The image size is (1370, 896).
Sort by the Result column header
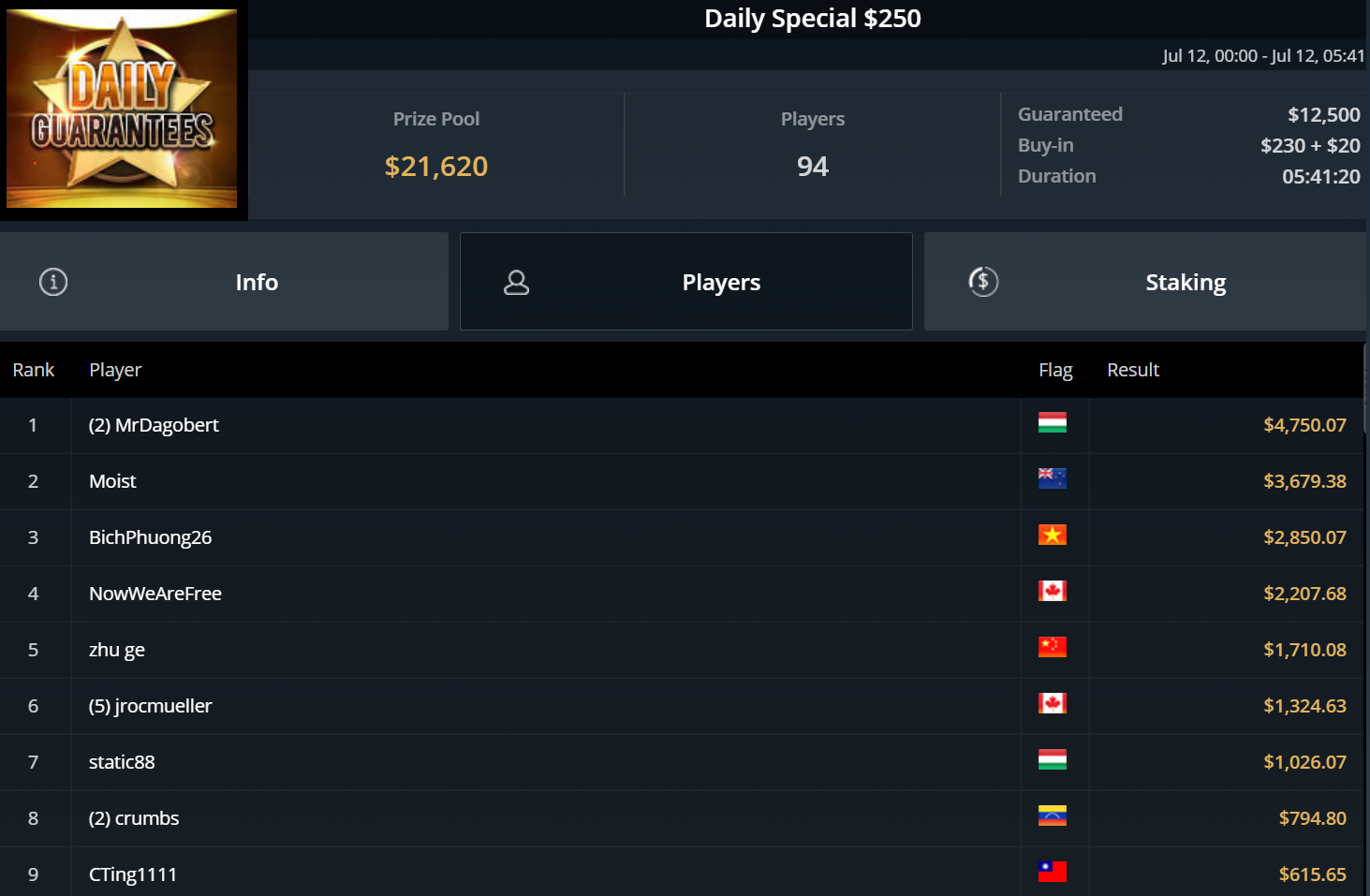(x=1133, y=370)
